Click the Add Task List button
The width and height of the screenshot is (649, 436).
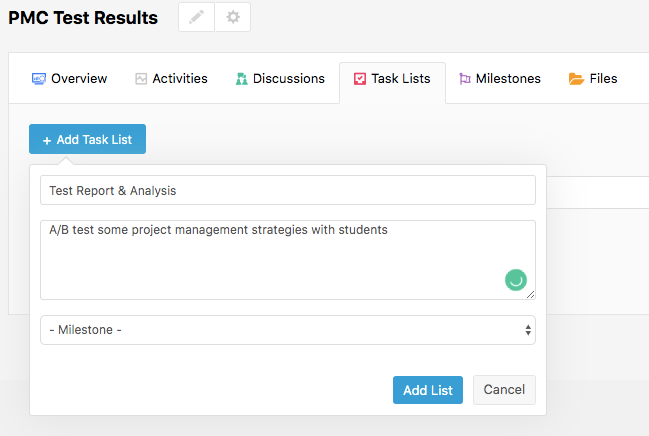[87, 139]
